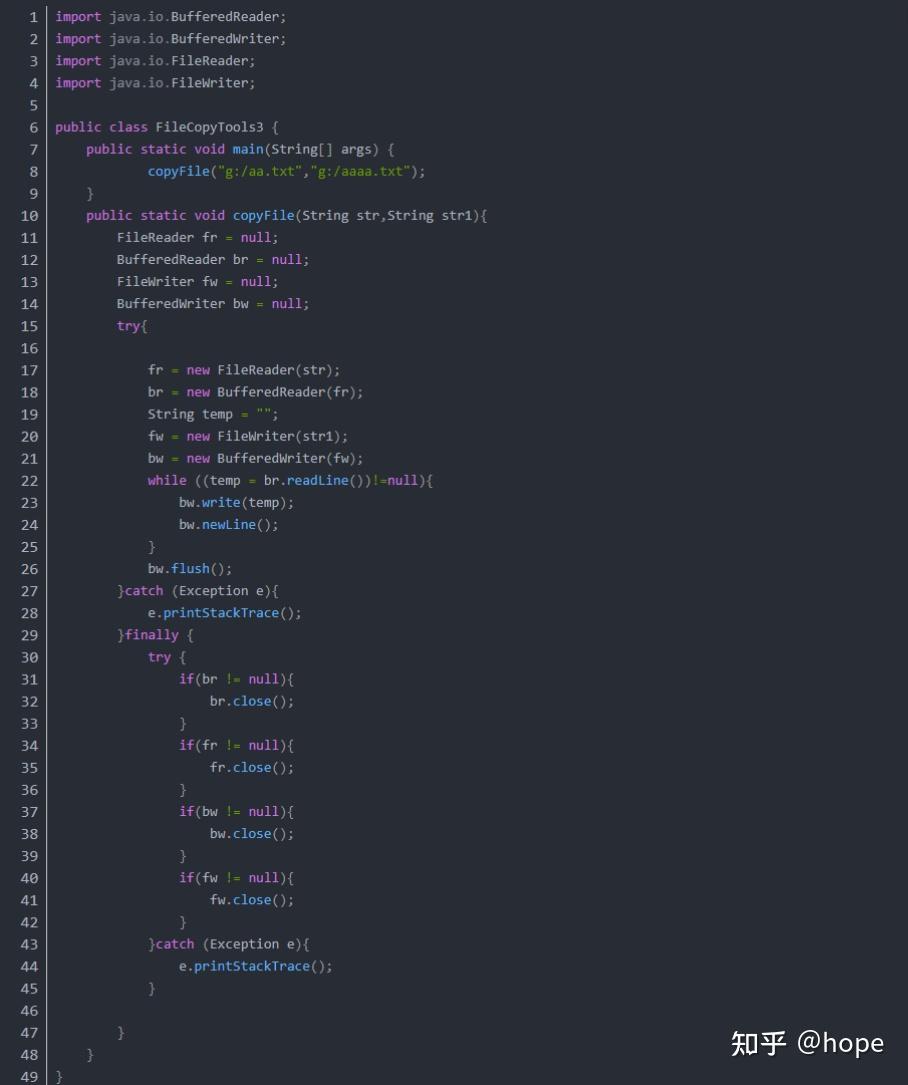Screen dimensions: 908x1085
Task: Click the 'if(fw != null){' condition
Action: pyautogui.click(x=236, y=878)
